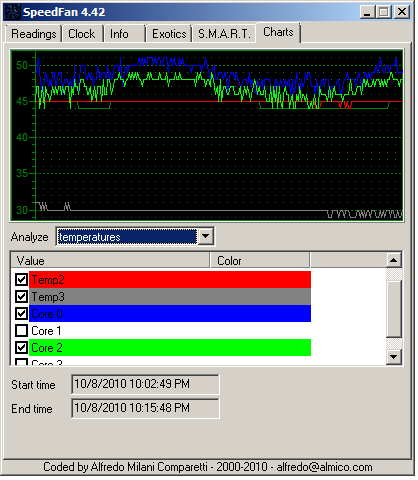Minimize the SpeedFan window
The image size is (418, 480).
point(368,12)
